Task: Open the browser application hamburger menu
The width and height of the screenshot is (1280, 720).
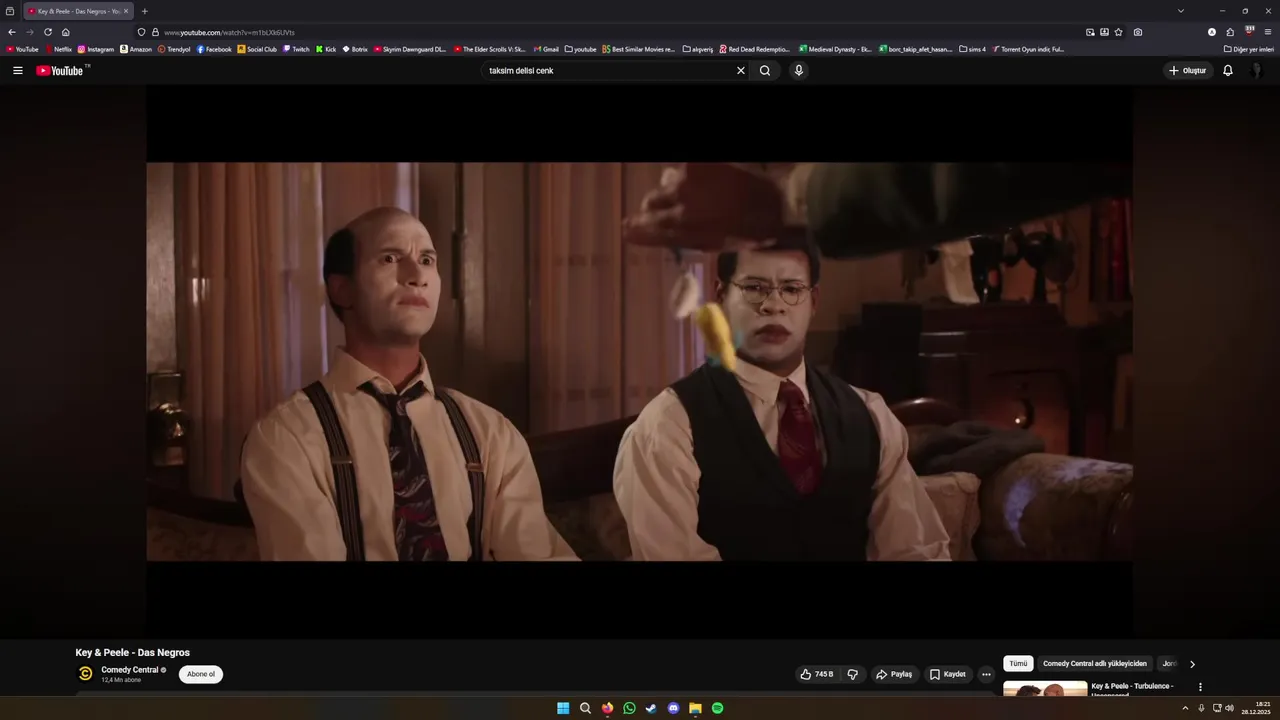Action: [1268, 32]
